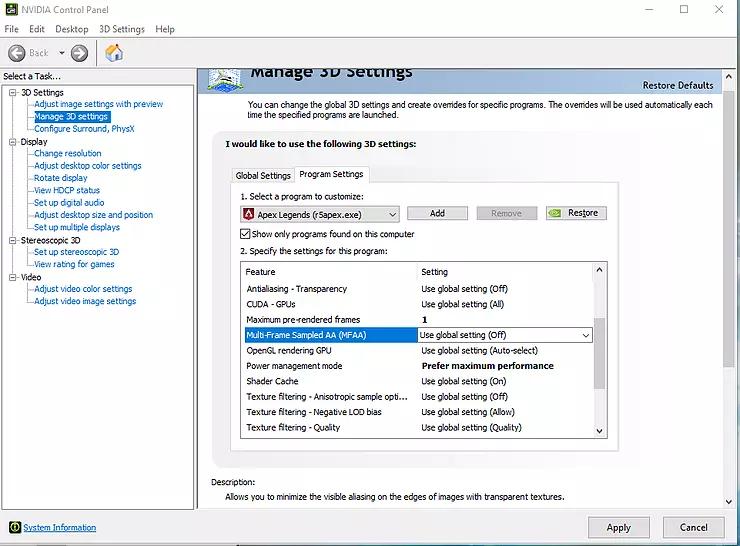Select Texture filtering - Negative LOD bias row
The width and height of the screenshot is (740, 546).
pyautogui.click(x=419, y=412)
